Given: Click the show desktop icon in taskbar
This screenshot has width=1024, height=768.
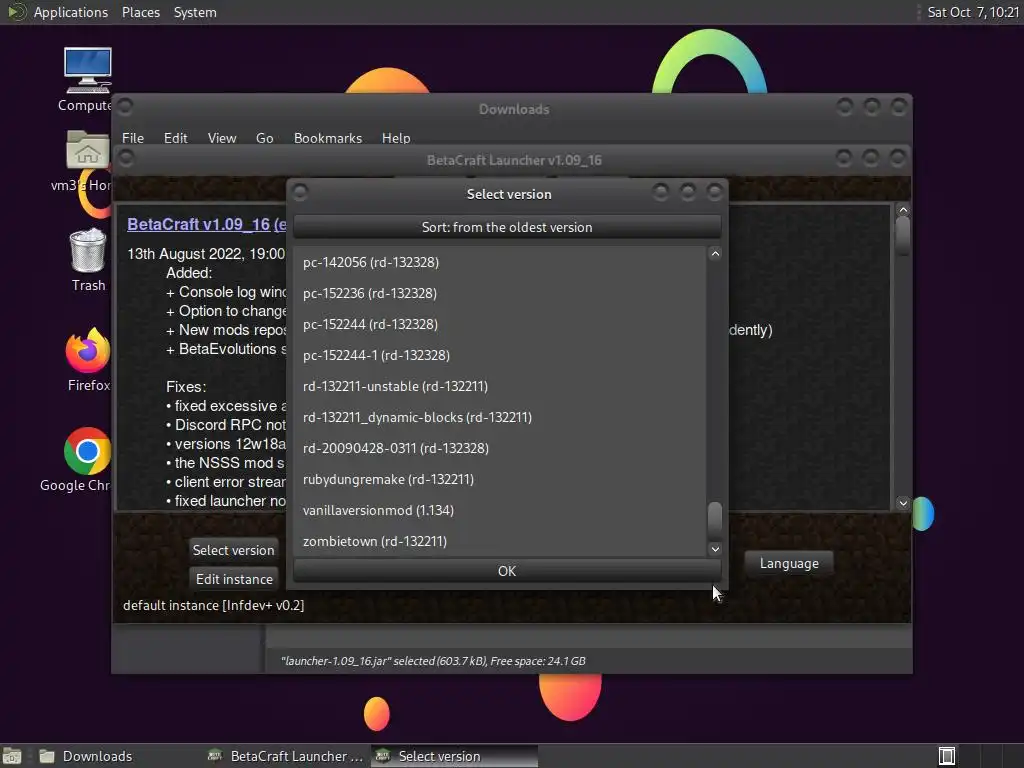Looking at the screenshot, I should (11, 756).
